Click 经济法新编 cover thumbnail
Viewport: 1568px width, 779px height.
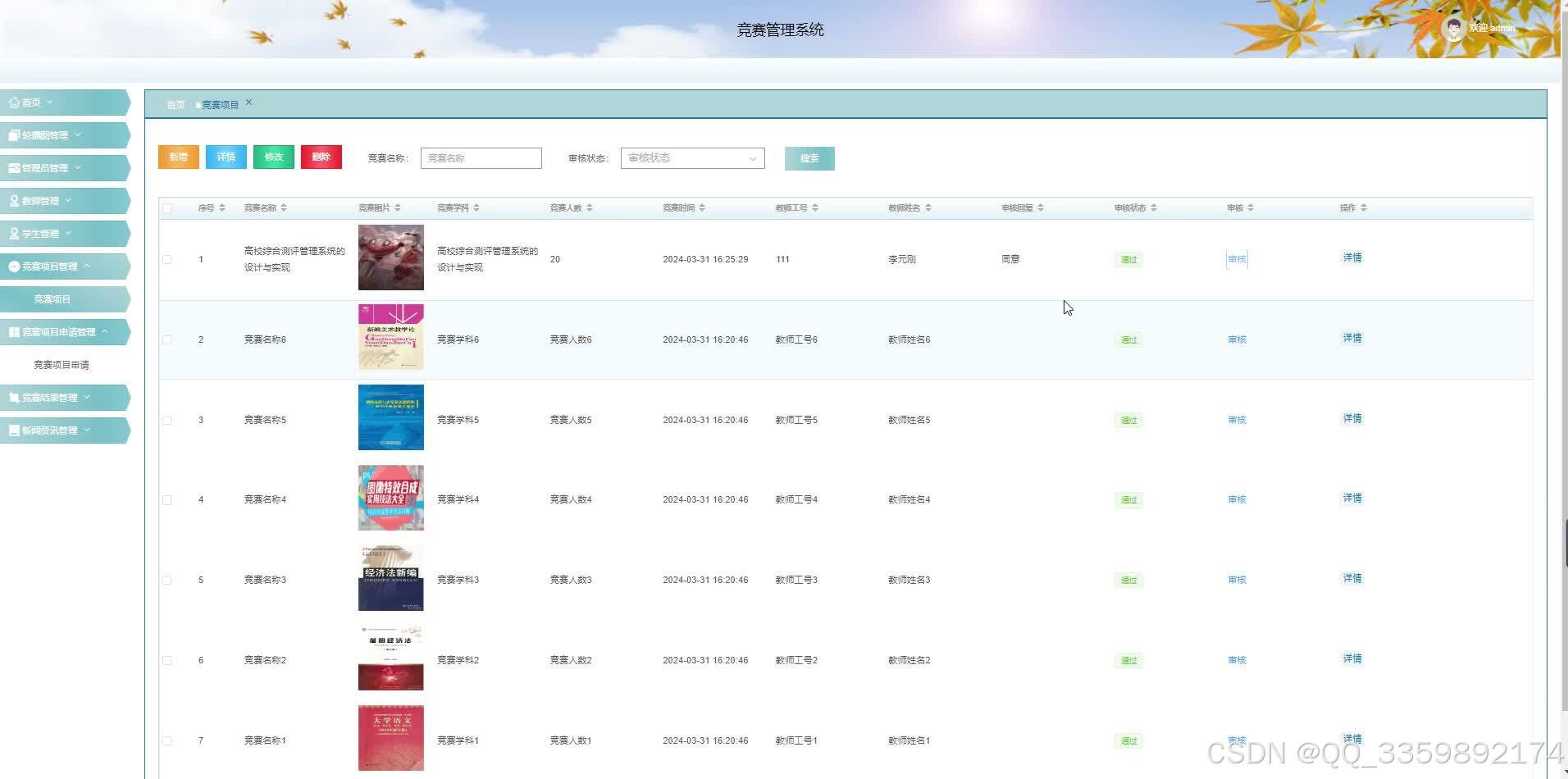coord(391,578)
